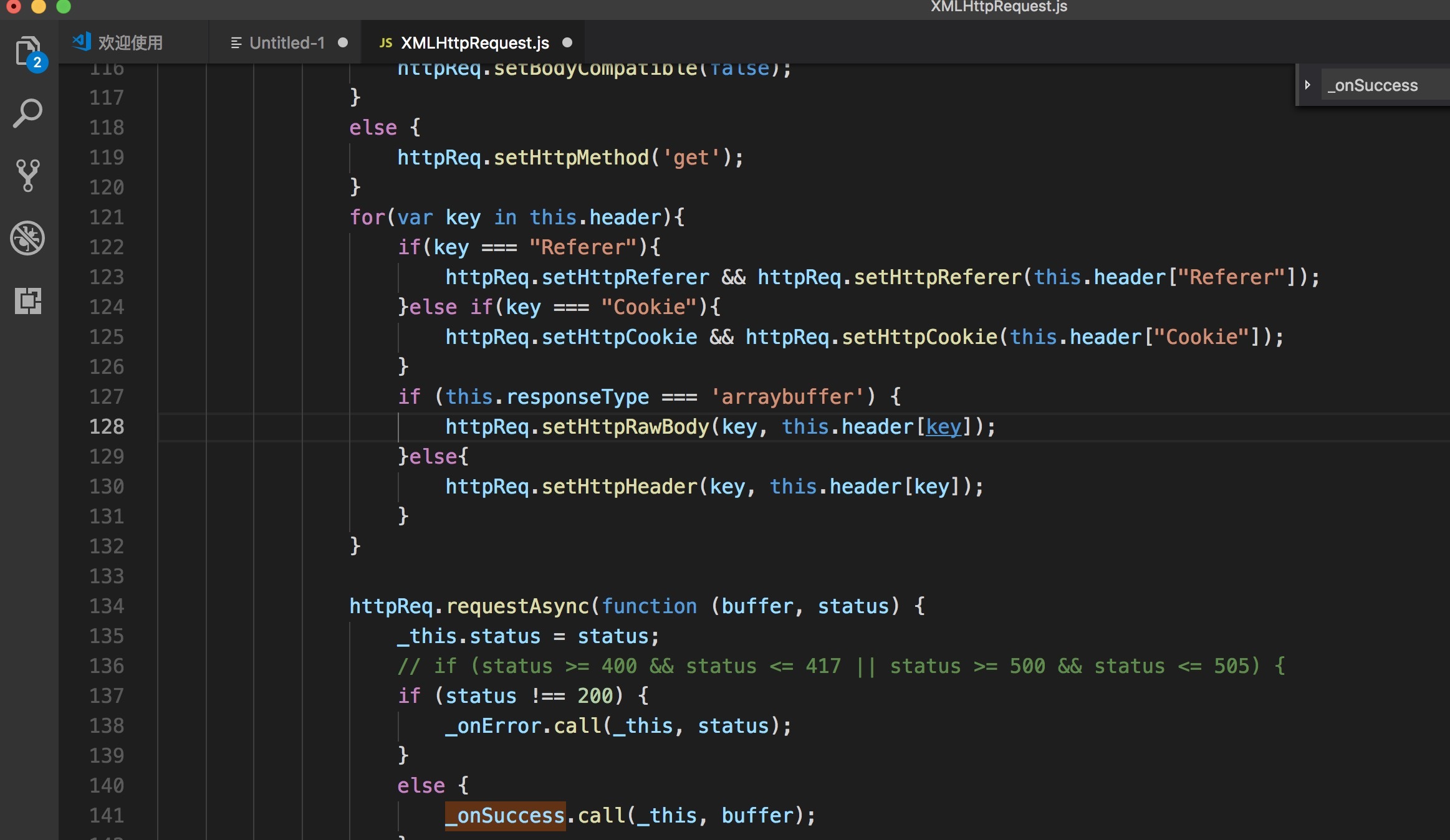Open the Source Control view
This screenshot has height=840, width=1450.
coord(28,175)
